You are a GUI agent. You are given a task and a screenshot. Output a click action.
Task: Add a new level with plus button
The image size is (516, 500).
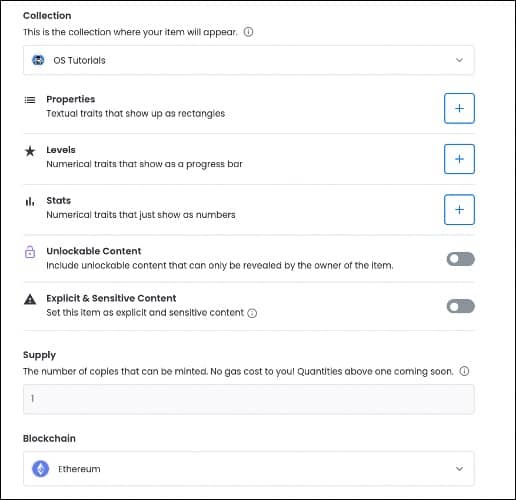[x=459, y=159]
